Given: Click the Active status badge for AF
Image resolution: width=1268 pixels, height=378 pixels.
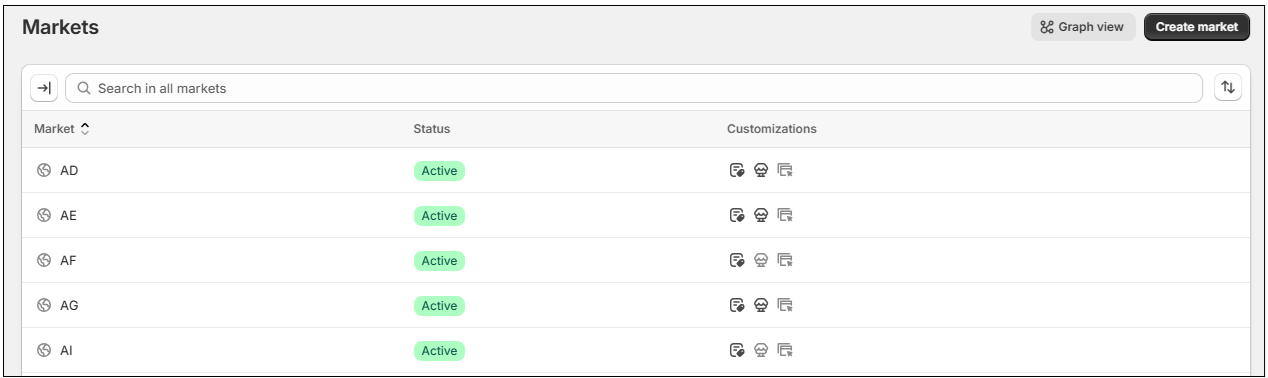Looking at the screenshot, I should (x=439, y=260).
